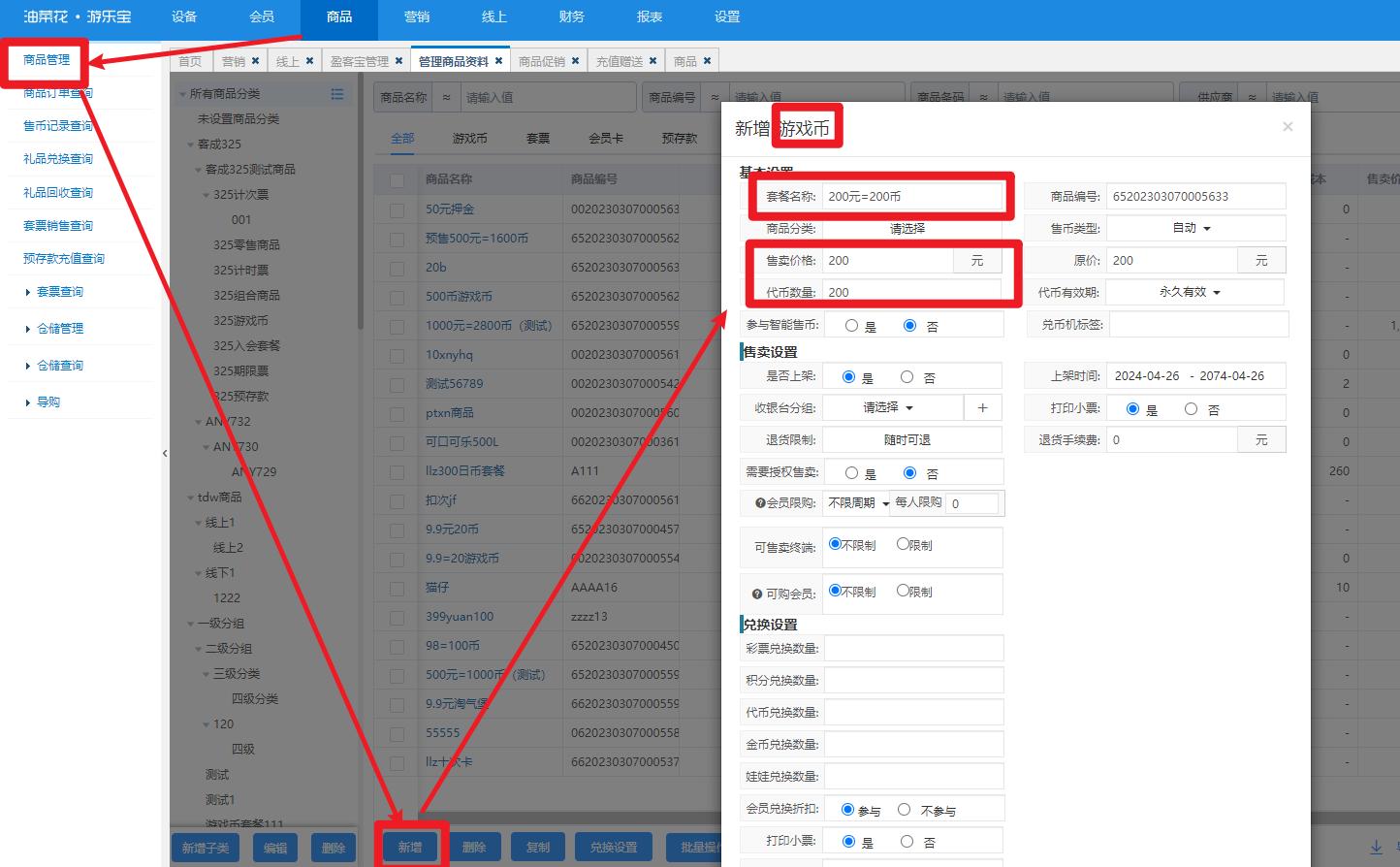Select 否 for 是否上架
Screen dimensions: 1400x867
[907, 377]
